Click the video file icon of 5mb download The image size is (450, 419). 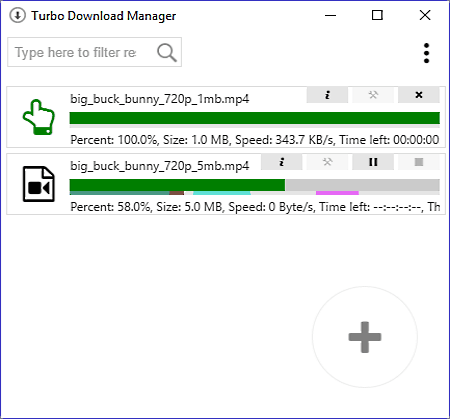39,184
